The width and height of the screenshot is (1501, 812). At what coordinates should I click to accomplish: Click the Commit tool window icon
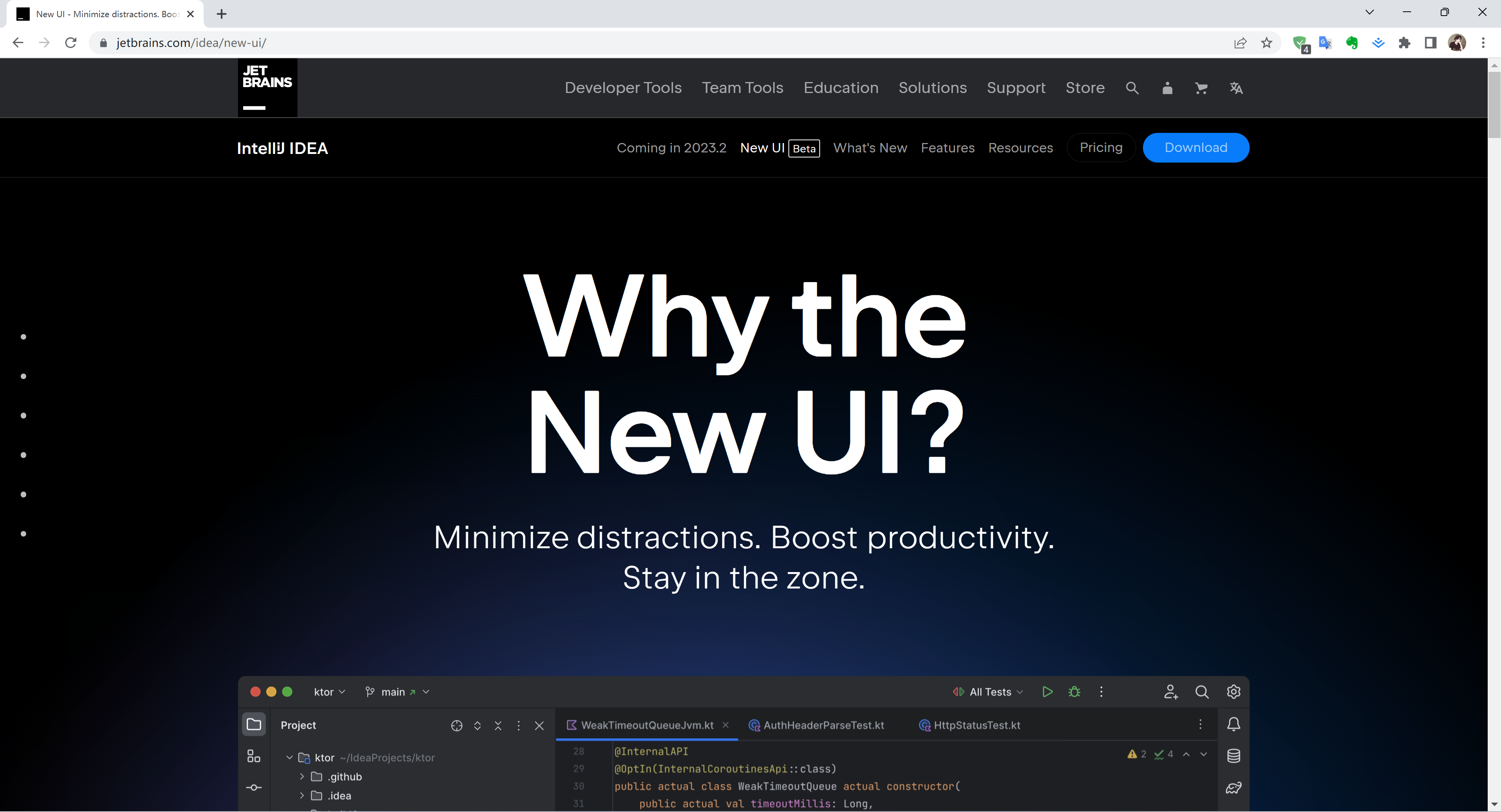(253, 787)
